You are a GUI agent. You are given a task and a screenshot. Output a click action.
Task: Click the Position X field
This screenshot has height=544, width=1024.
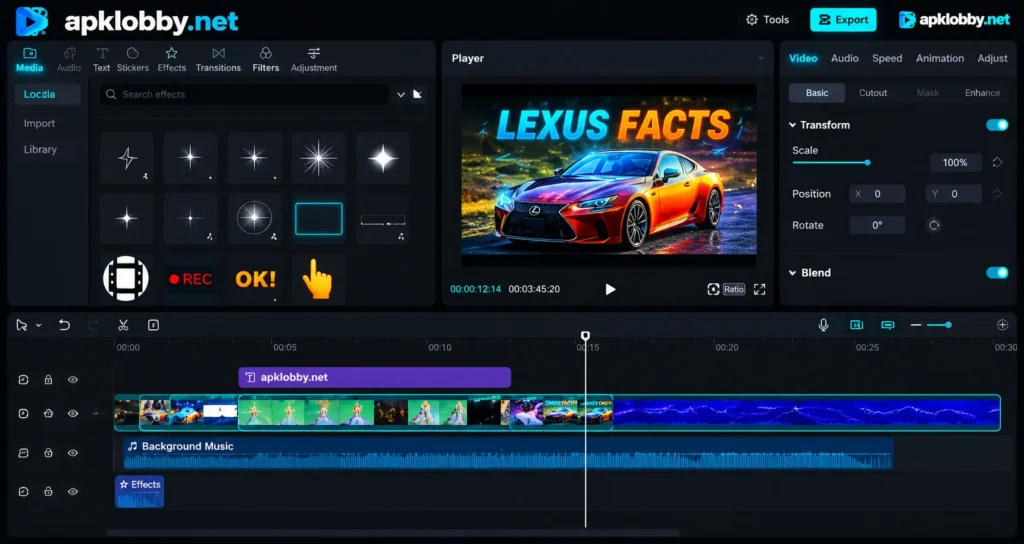(x=877, y=194)
